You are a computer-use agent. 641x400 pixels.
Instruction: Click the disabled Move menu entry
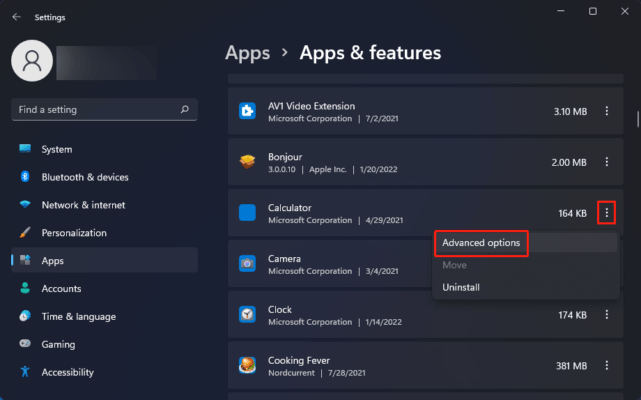point(526,265)
